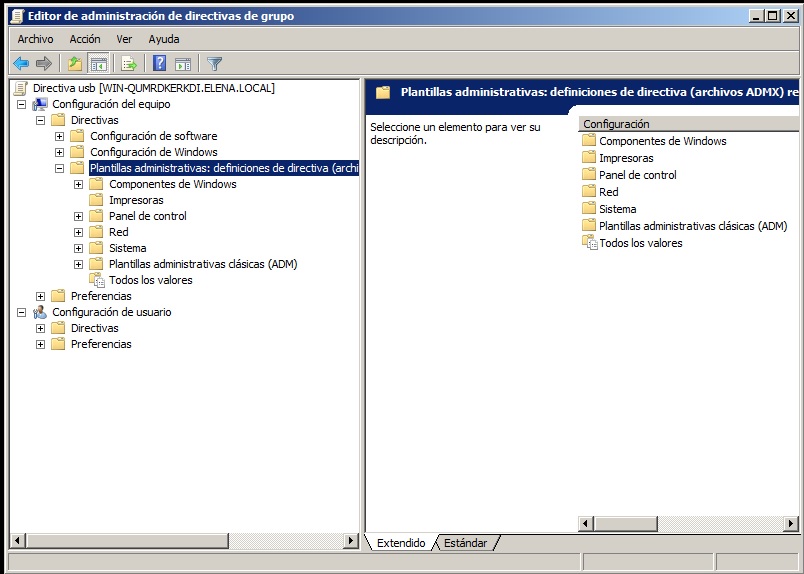Screen dimensions: 804x574
Task: Collapse the 'Configuración del equipo' node
Action: tap(22, 104)
